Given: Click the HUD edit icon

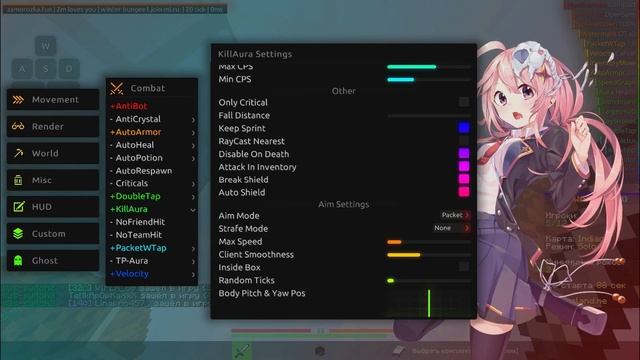Looking at the screenshot, I should coord(18,207).
